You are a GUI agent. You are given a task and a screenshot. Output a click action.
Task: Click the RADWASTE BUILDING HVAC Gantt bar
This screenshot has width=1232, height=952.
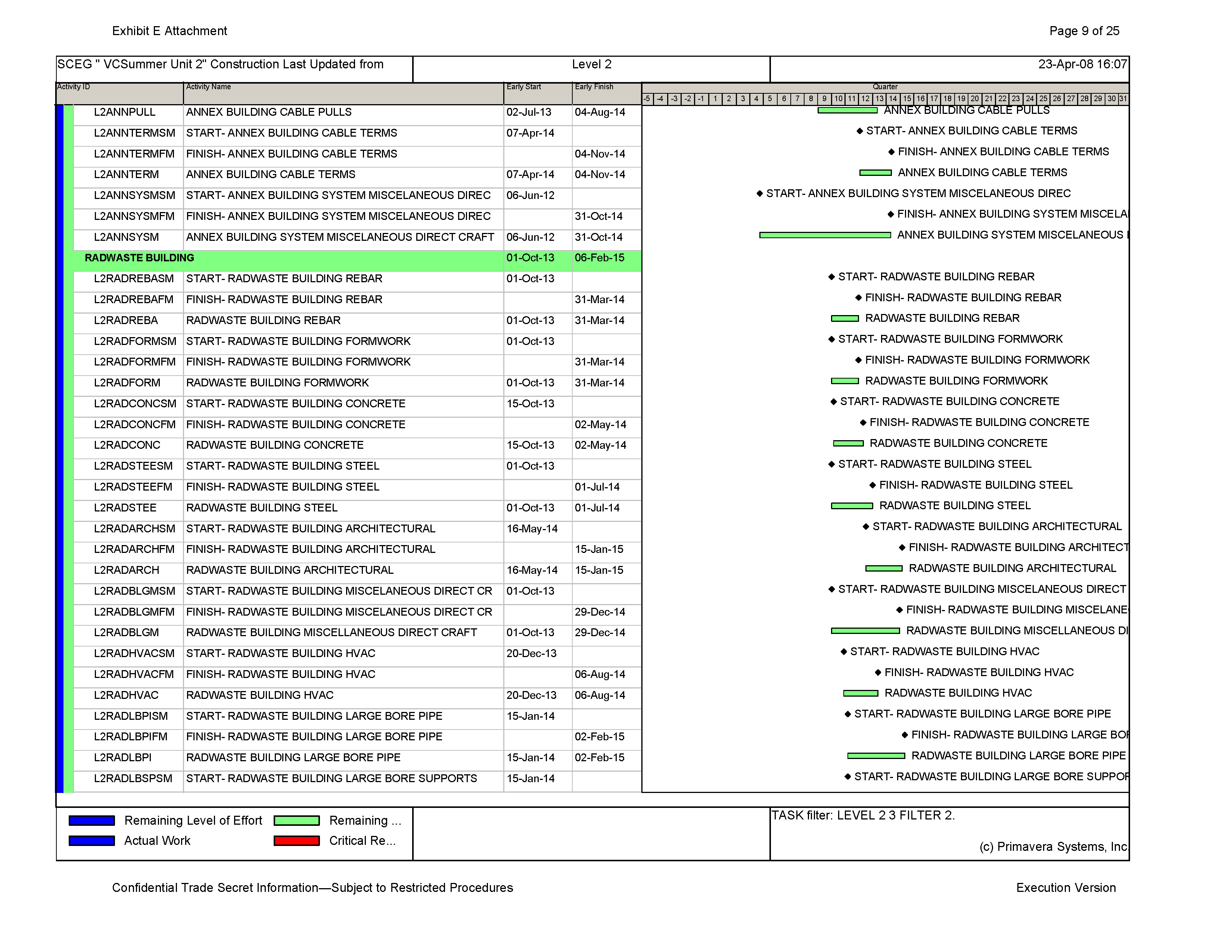(x=861, y=693)
